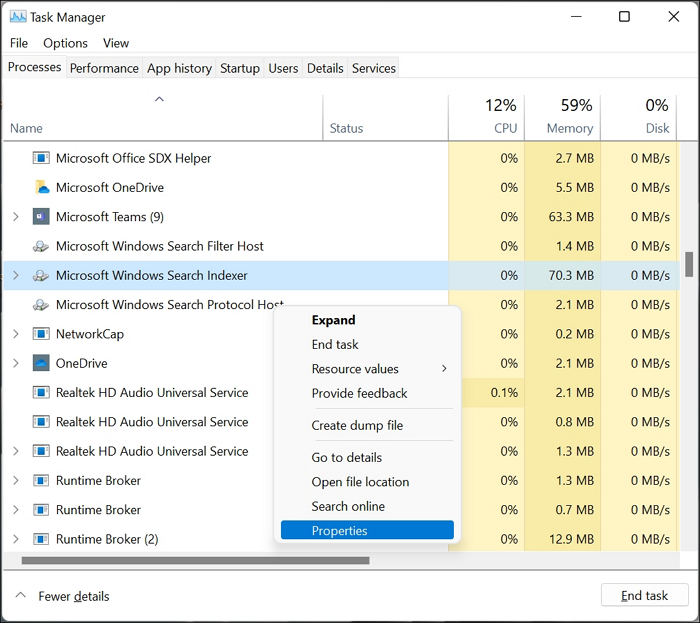700x623 pixels.
Task: Click the Search Filter Host process icon
Action: pos(41,246)
